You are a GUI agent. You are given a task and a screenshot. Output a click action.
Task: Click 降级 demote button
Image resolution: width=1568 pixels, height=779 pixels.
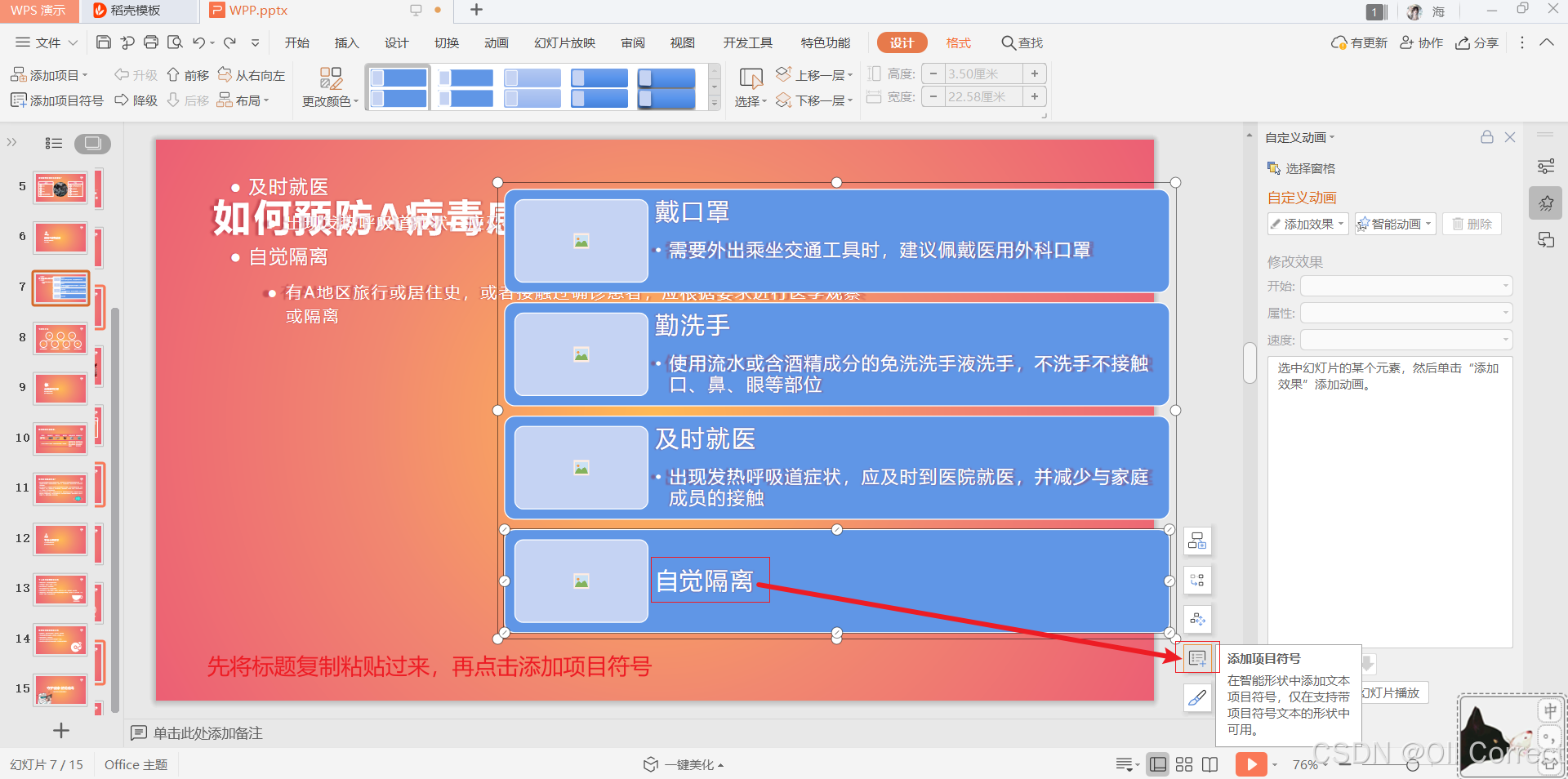point(136,100)
